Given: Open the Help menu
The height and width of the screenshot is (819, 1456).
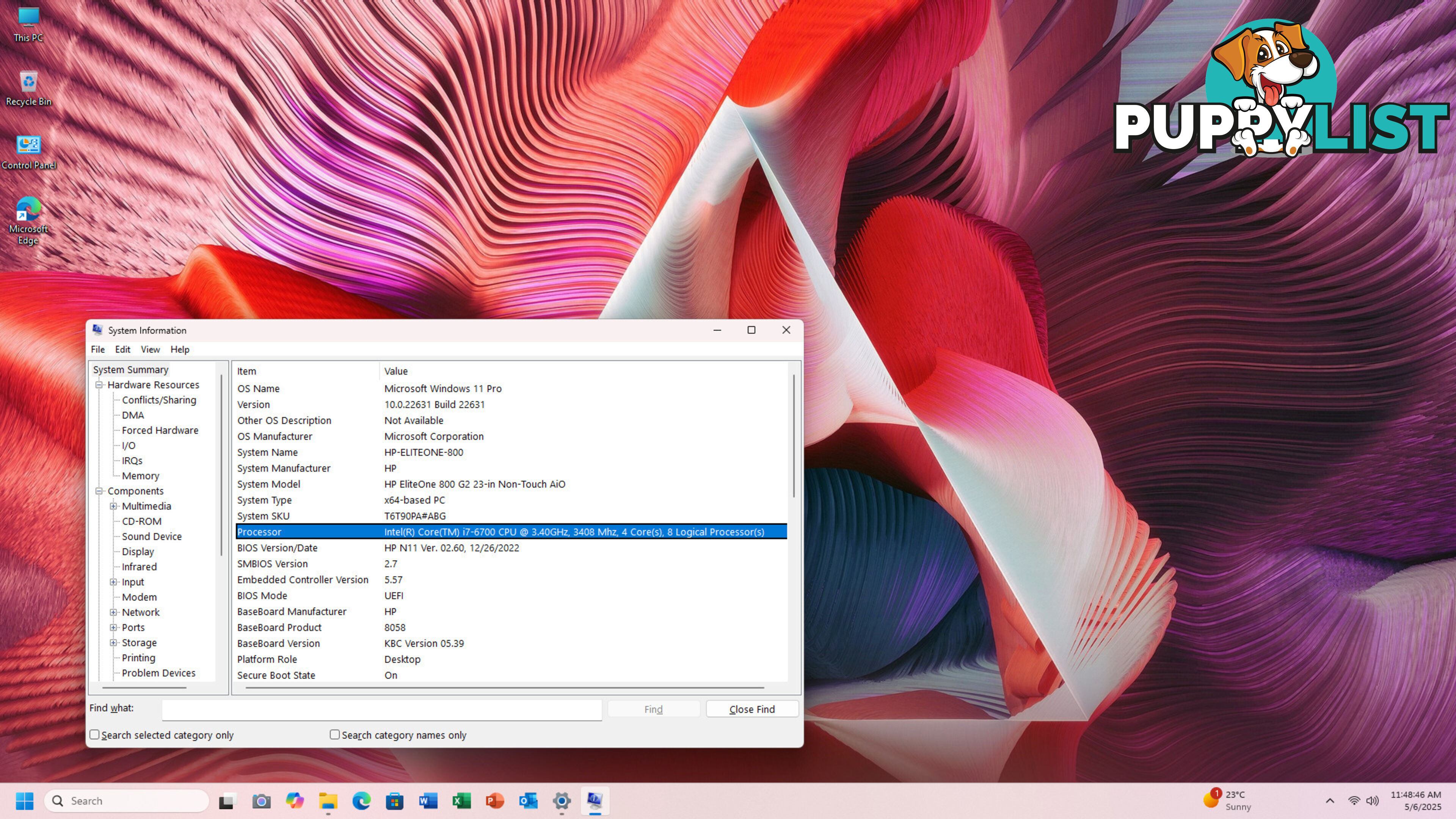Looking at the screenshot, I should (x=180, y=349).
